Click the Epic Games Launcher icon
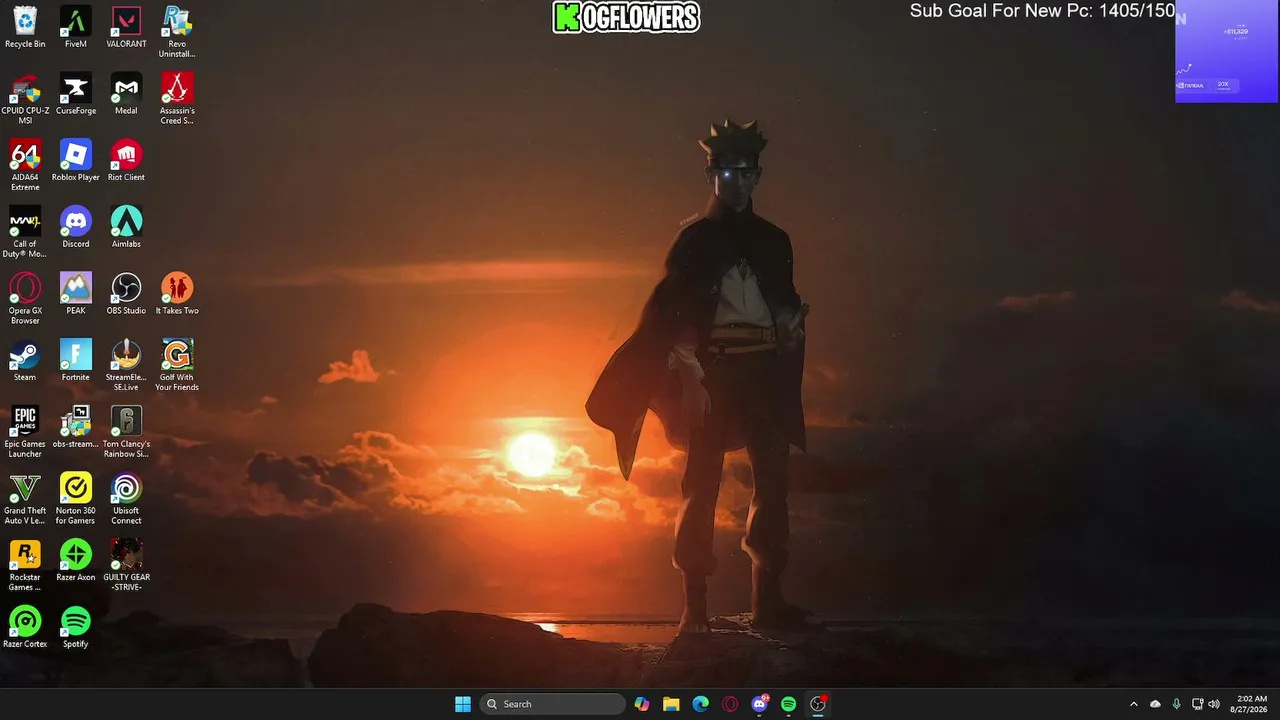Screen dimensions: 1280x720 pyautogui.click(x=25, y=432)
